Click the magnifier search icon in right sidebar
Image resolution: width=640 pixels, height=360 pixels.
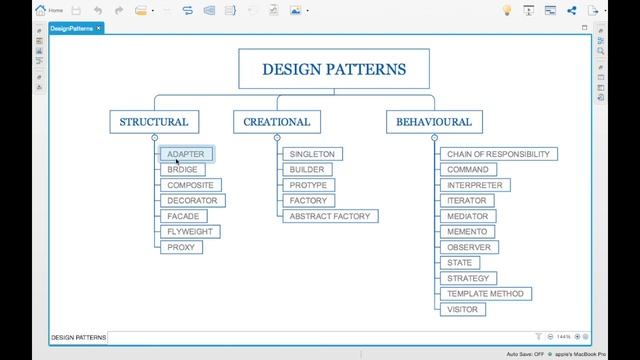click(600, 51)
